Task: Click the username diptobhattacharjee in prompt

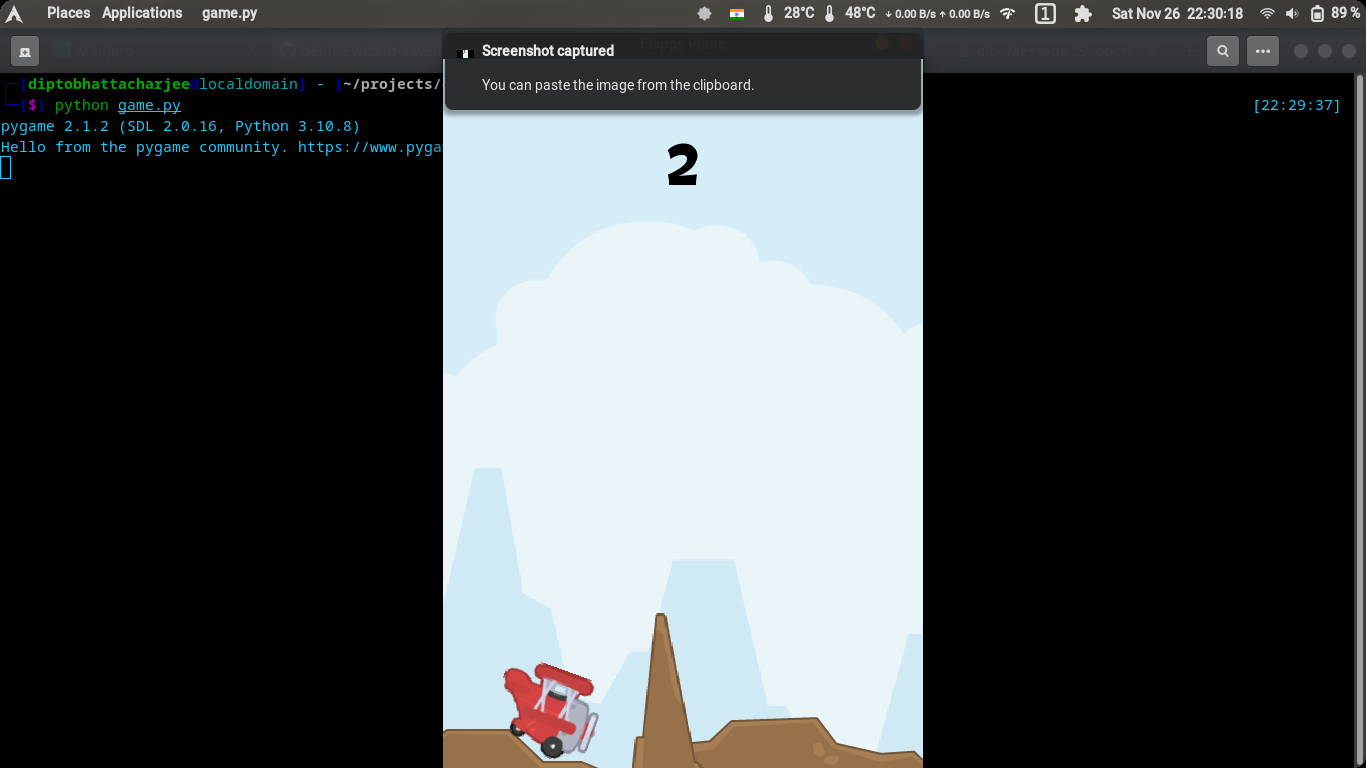Action: [109, 84]
